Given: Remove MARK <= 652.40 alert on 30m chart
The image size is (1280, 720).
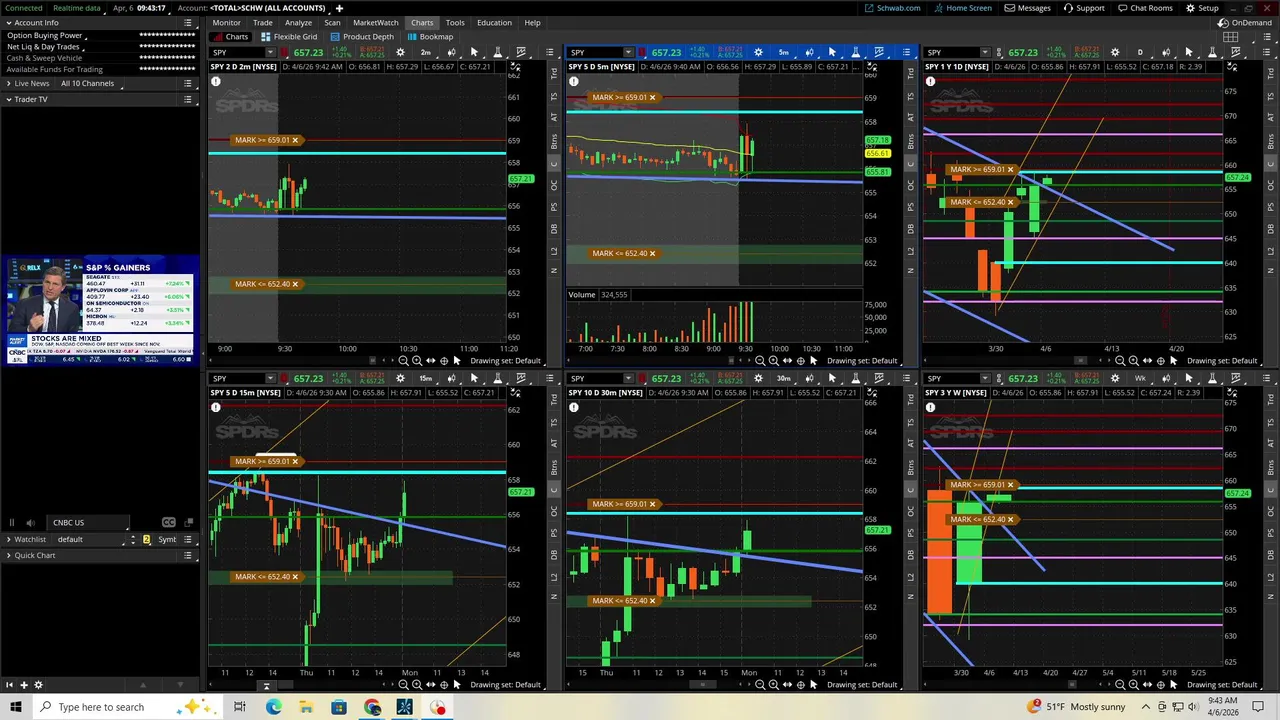Looking at the screenshot, I should [x=653, y=601].
